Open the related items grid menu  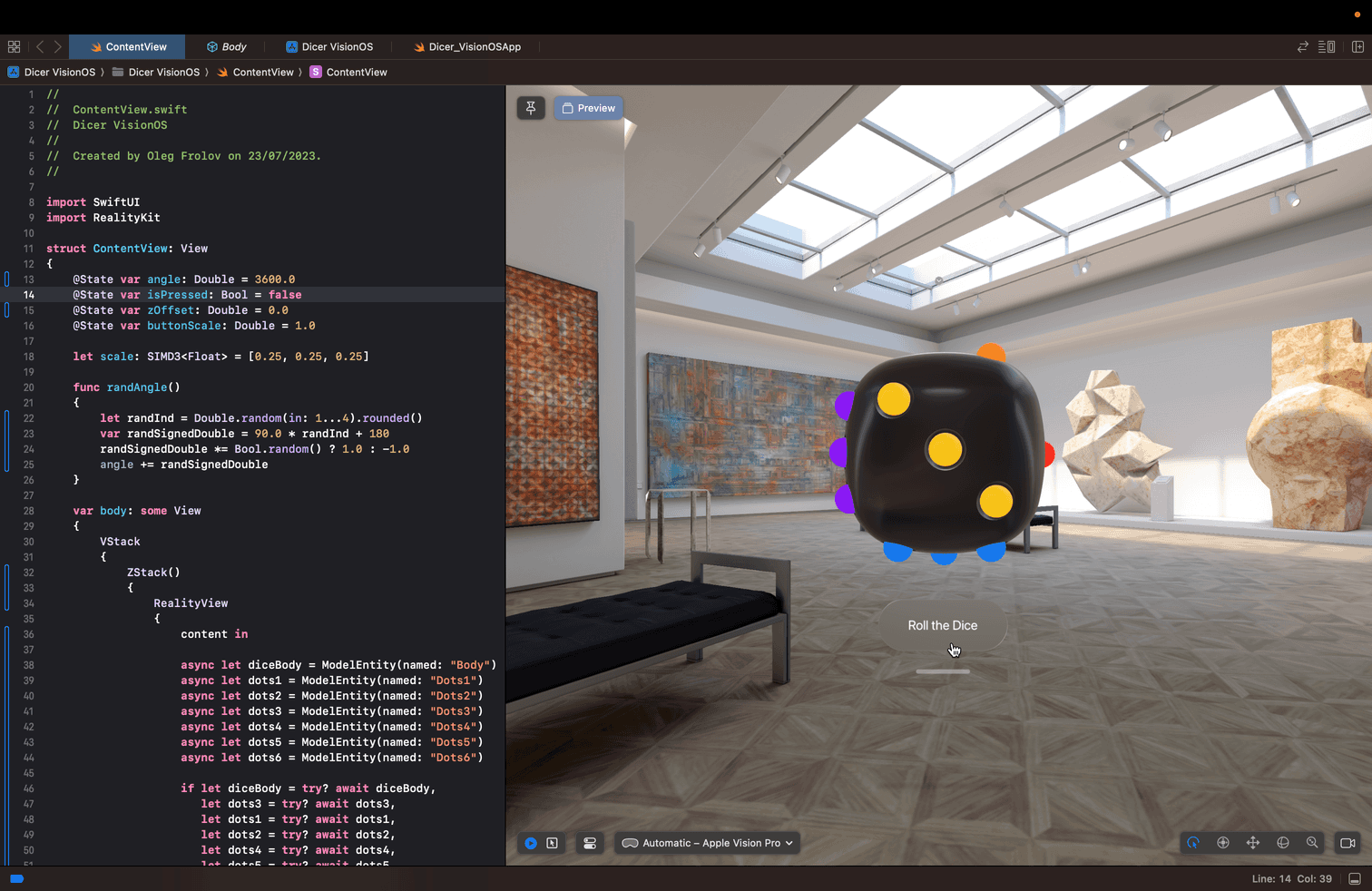(x=14, y=46)
